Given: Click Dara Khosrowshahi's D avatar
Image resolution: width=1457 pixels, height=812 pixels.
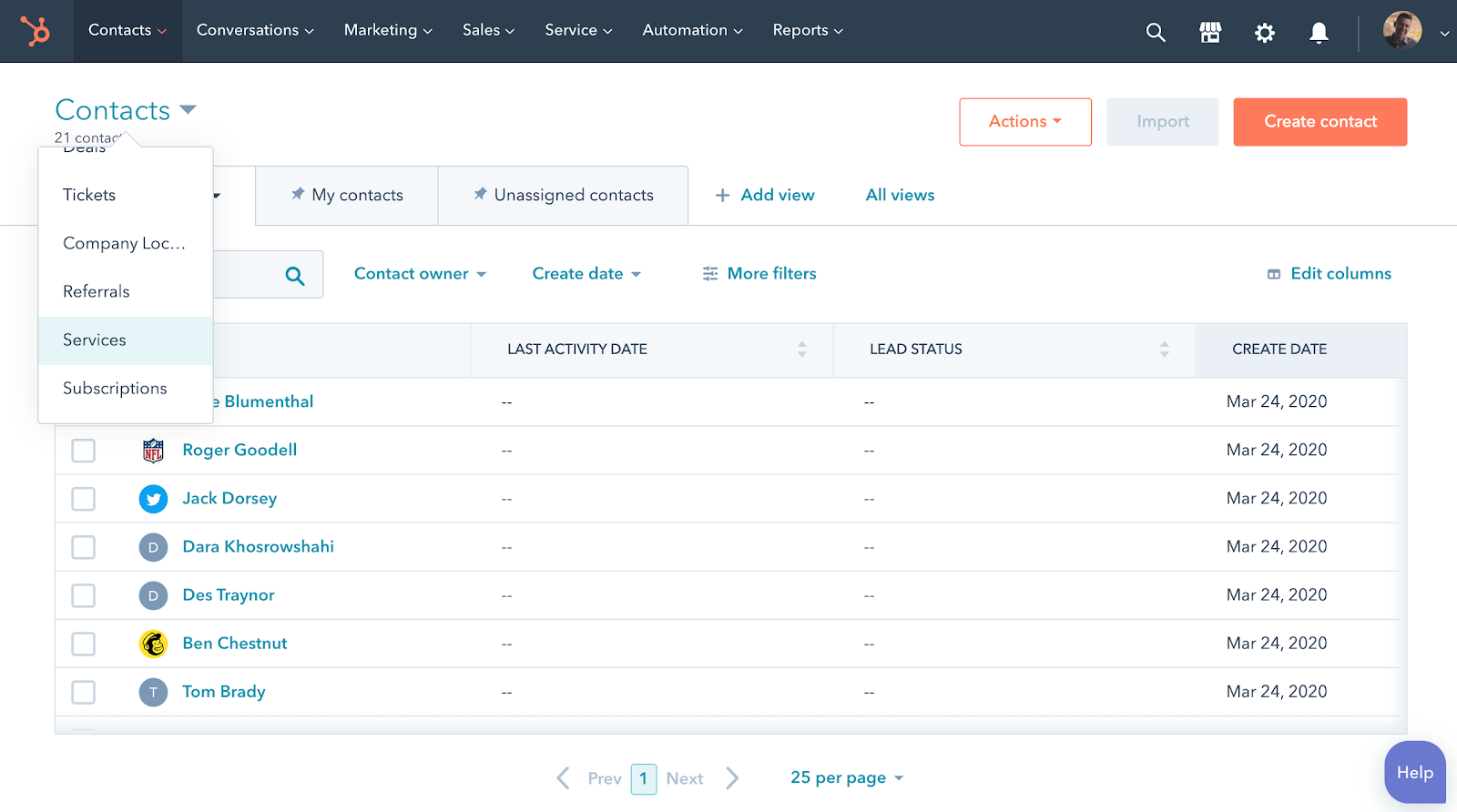Looking at the screenshot, I should click(153, 547).
